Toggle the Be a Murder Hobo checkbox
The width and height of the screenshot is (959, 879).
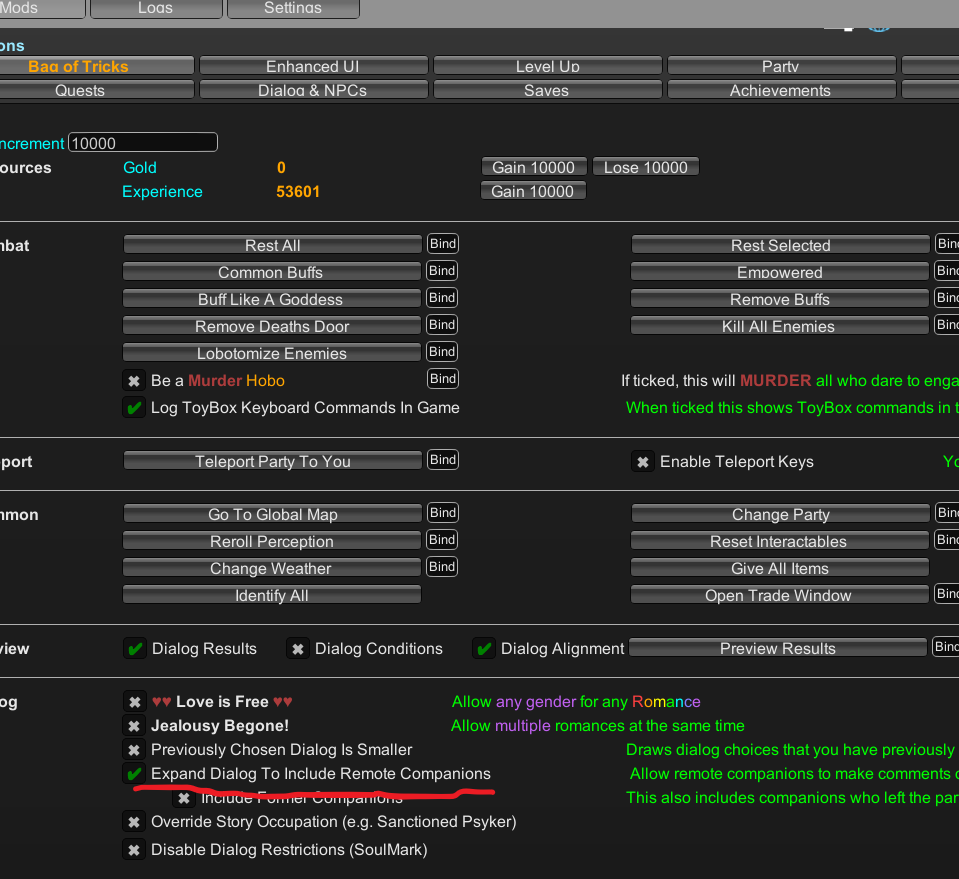134,380
